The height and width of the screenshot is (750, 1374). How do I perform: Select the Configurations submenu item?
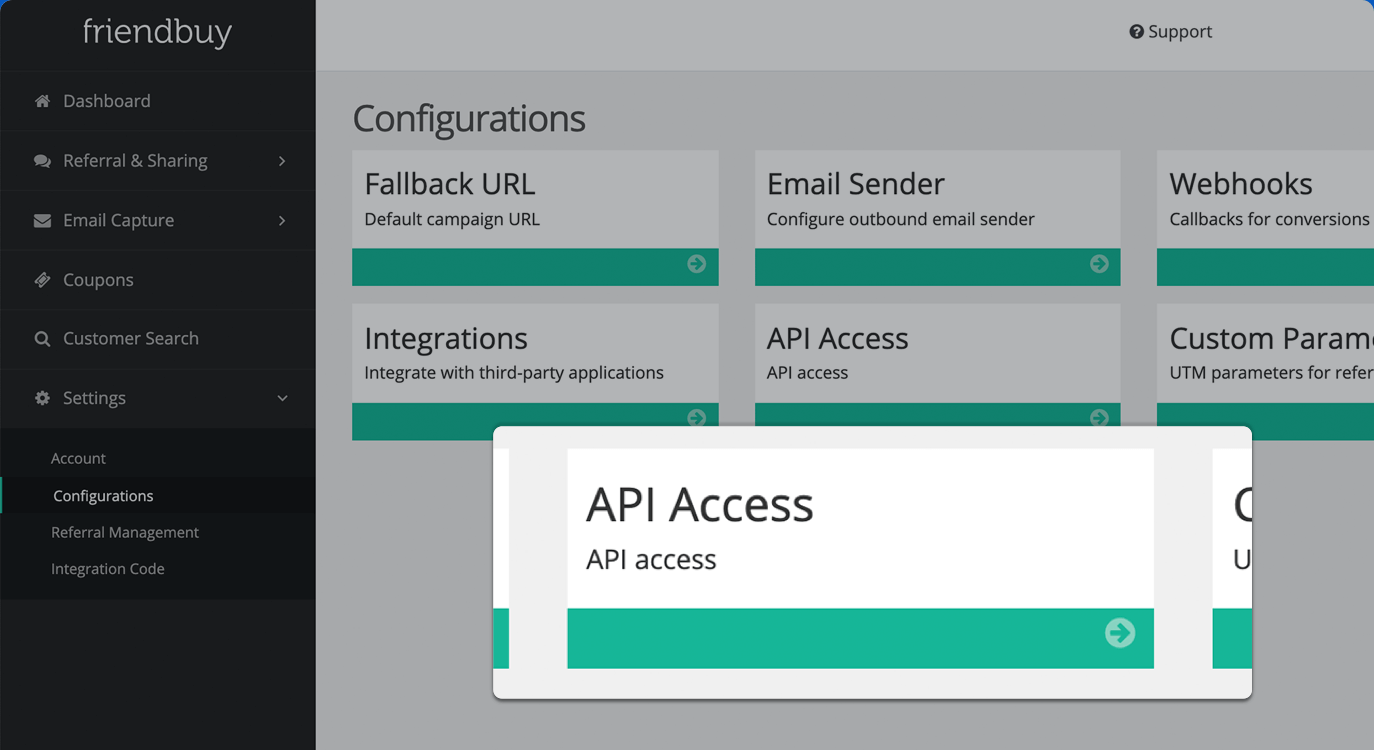point(103,496)
